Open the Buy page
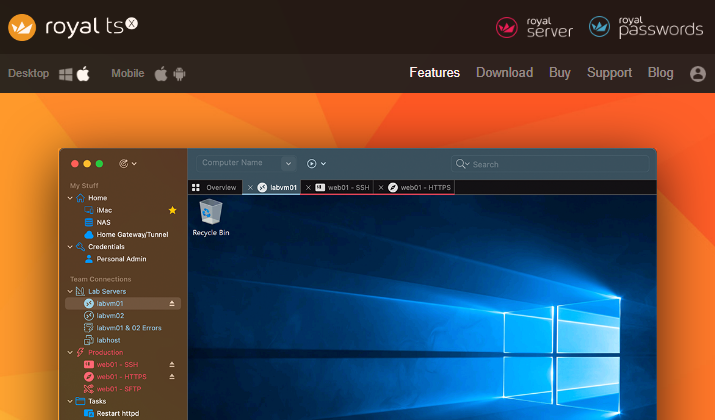This screenshot has width=715, height=420. point(560,73)
